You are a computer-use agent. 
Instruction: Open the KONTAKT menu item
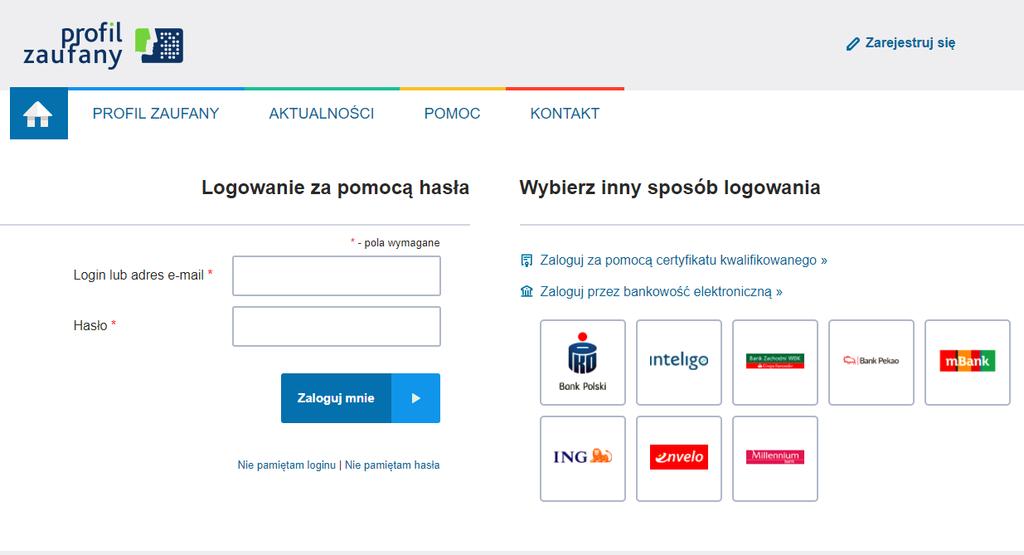click(x=565, y=114)
